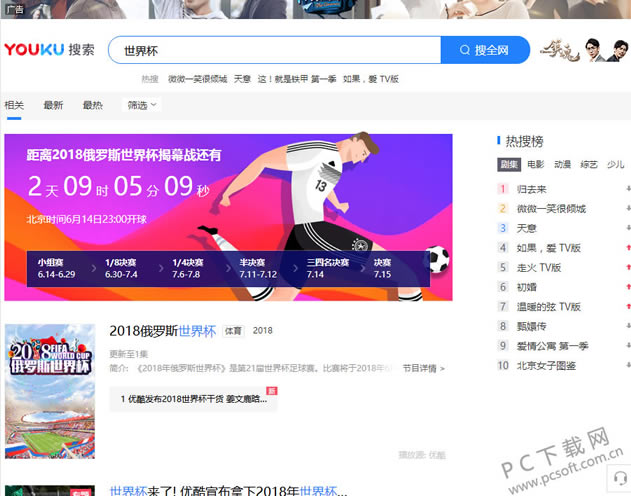Click the 搜全网 search button
The width and height of the screenshot is (631, 496).
click(485, 50)
